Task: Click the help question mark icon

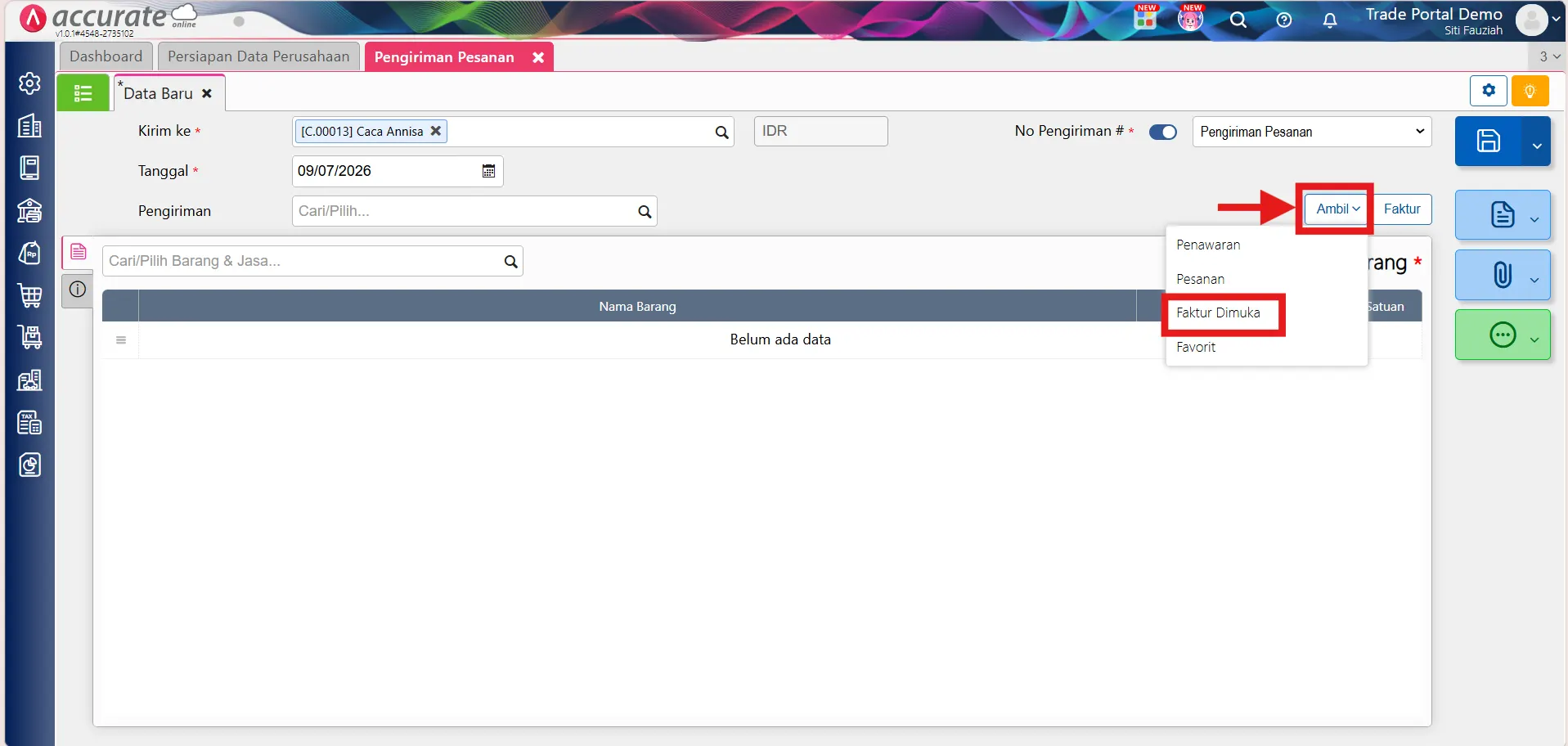Action: point(1284,20)
